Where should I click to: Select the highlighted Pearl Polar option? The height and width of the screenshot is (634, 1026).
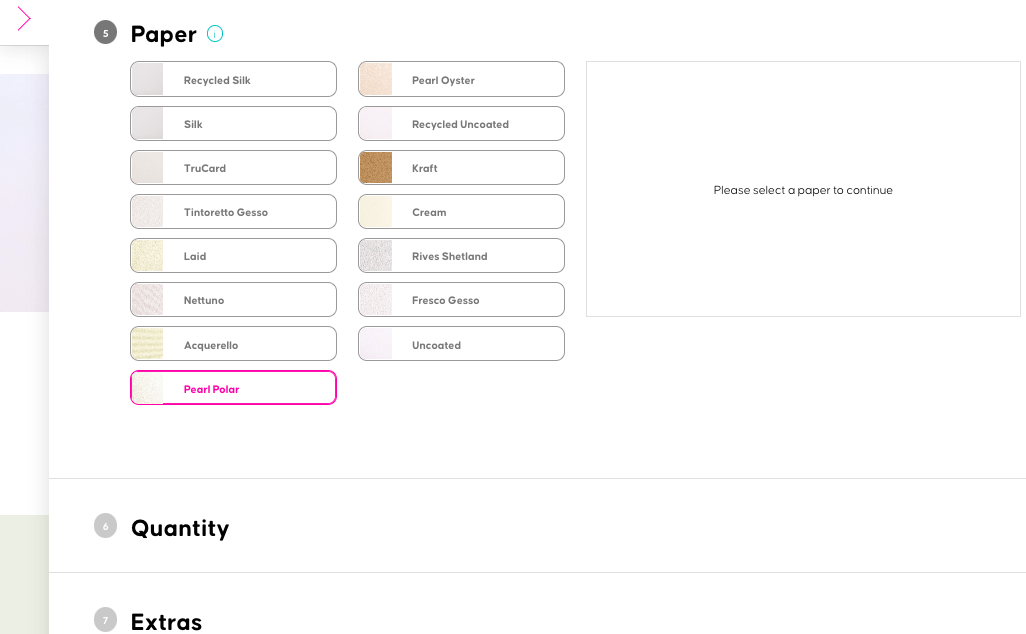pos(233,388)
